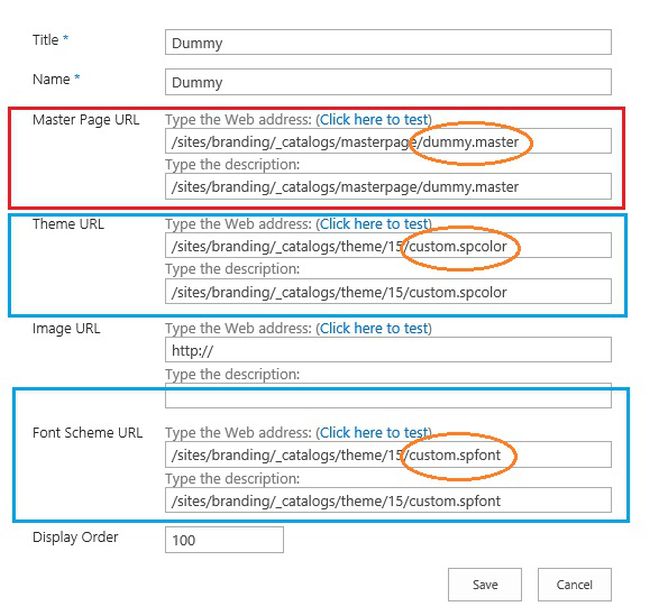
Task: Click the Font Scheme URL description field
Action: pyautogui.click(x=387, y=500)
